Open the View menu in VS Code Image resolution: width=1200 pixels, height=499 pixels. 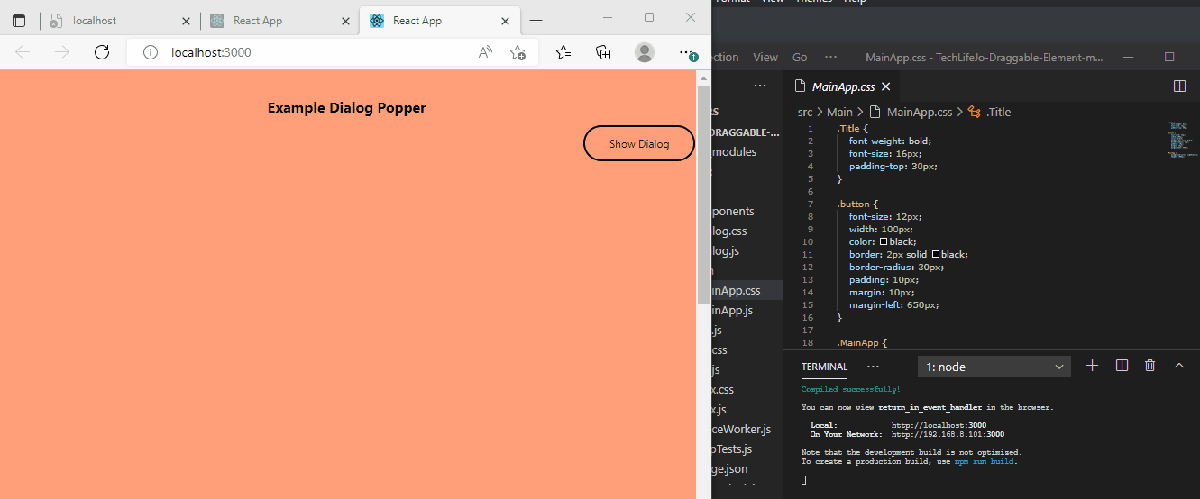tap(765, 57)
